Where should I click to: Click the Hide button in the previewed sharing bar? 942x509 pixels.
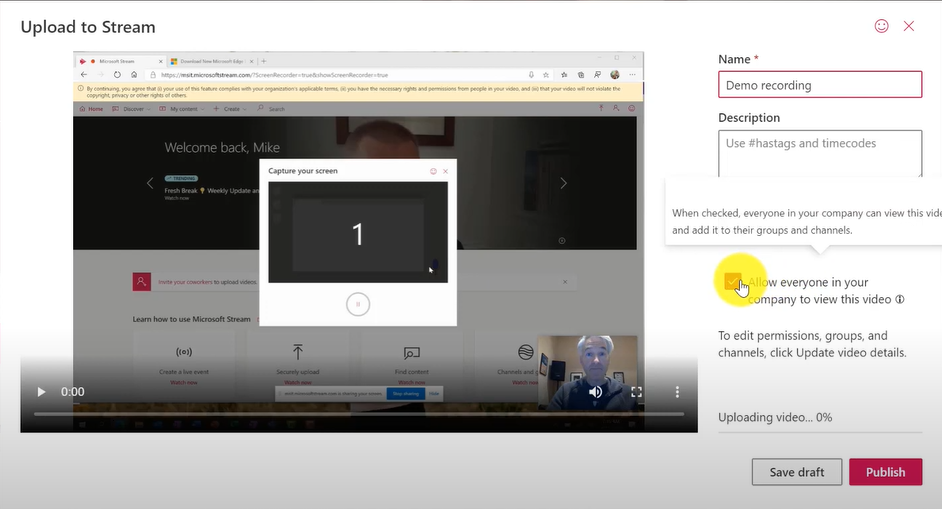(x=434, y=394)
